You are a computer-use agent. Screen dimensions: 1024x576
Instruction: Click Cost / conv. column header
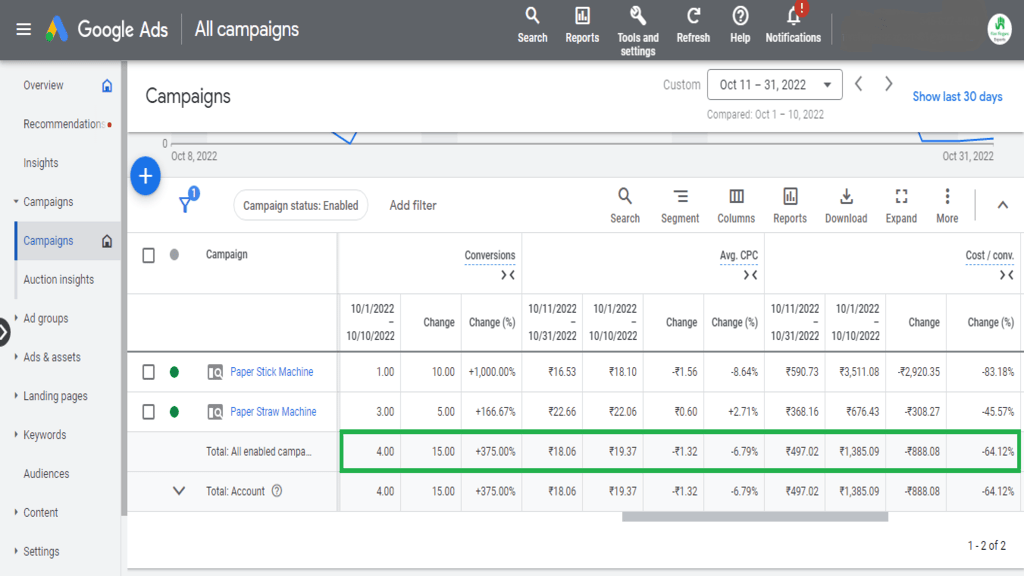(x=989, y=255)
